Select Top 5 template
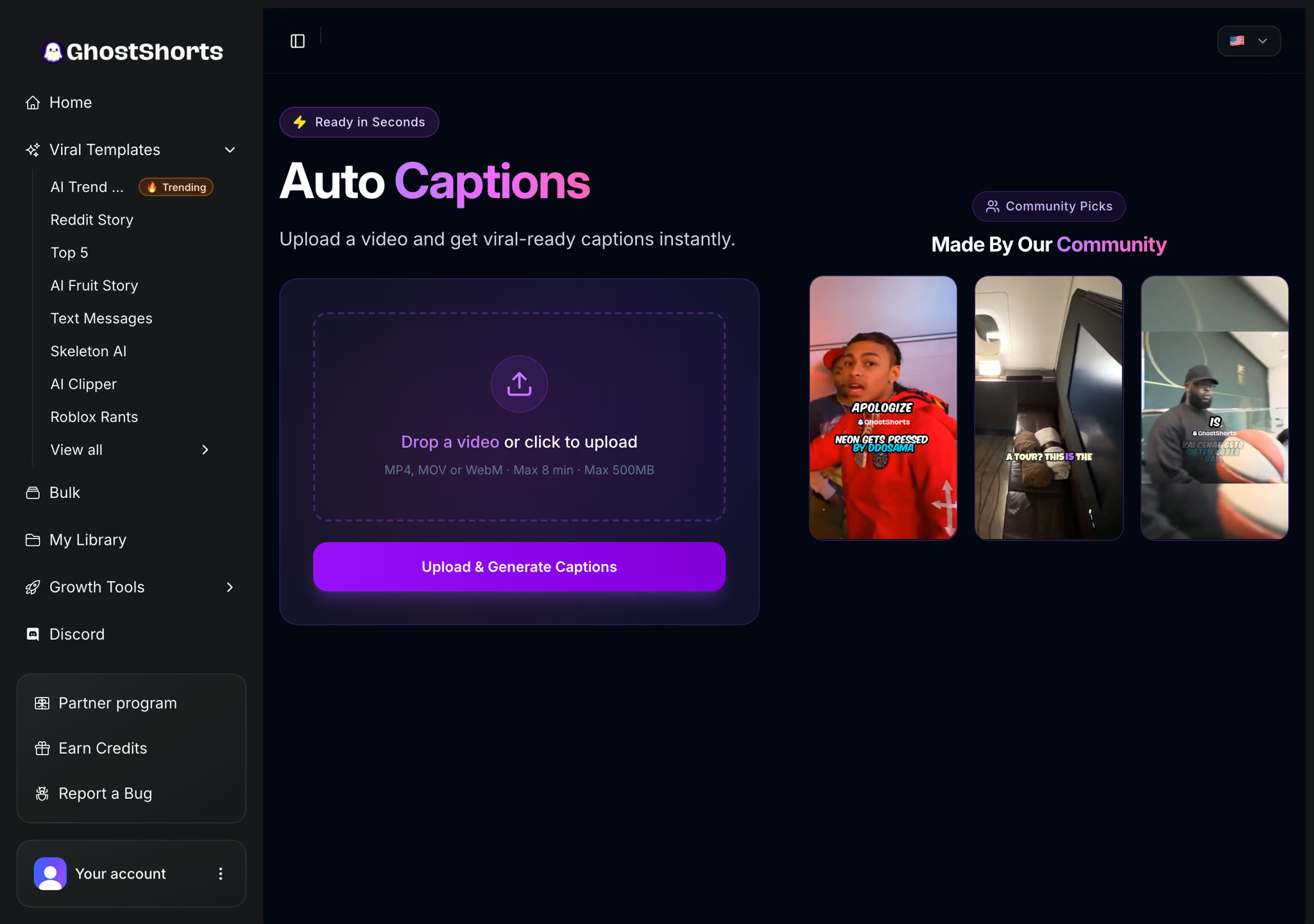Image resolution: width=1314 pixels, height=924 pixels. [69, 253]
